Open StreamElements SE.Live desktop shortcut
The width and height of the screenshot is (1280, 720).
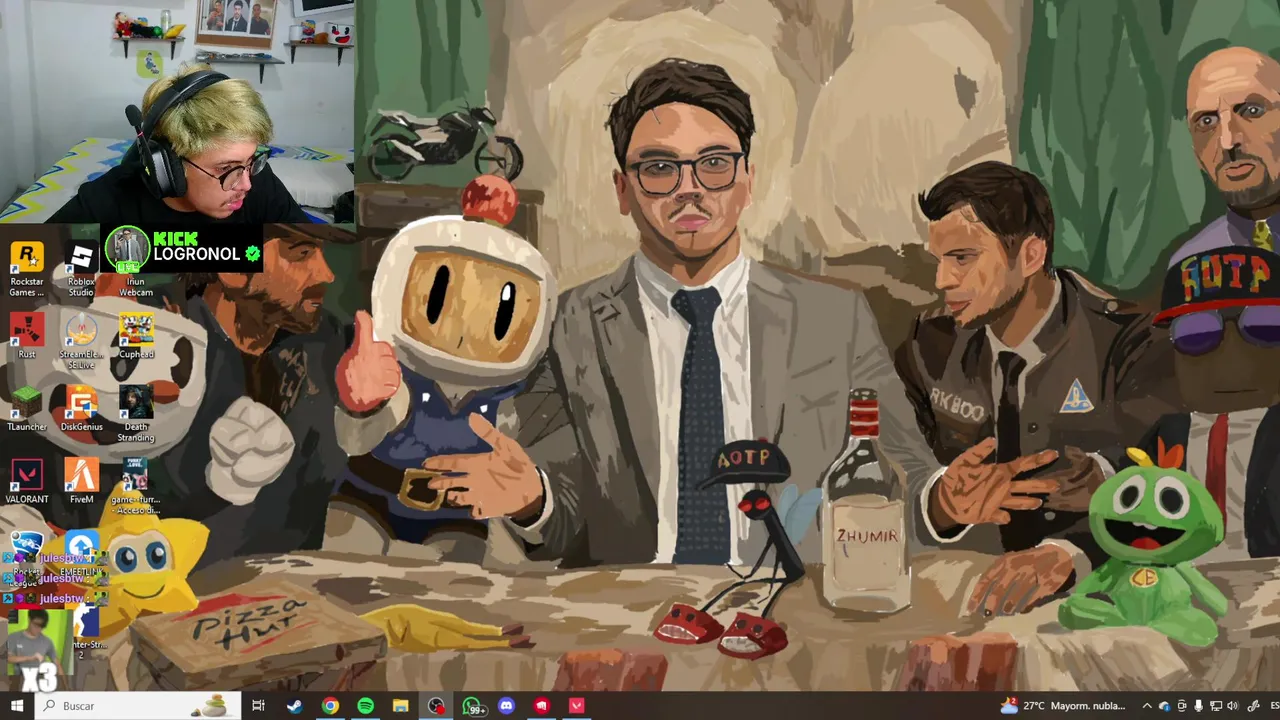[81, 341]
